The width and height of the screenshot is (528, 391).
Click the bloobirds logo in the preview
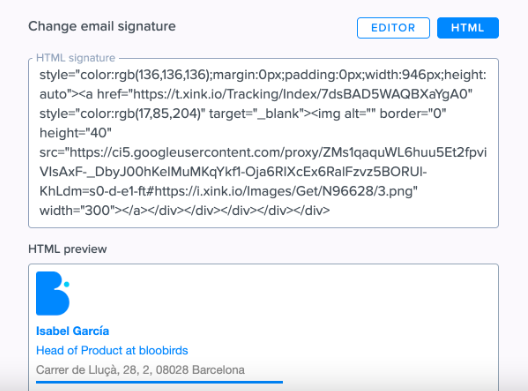pos(53,293)
